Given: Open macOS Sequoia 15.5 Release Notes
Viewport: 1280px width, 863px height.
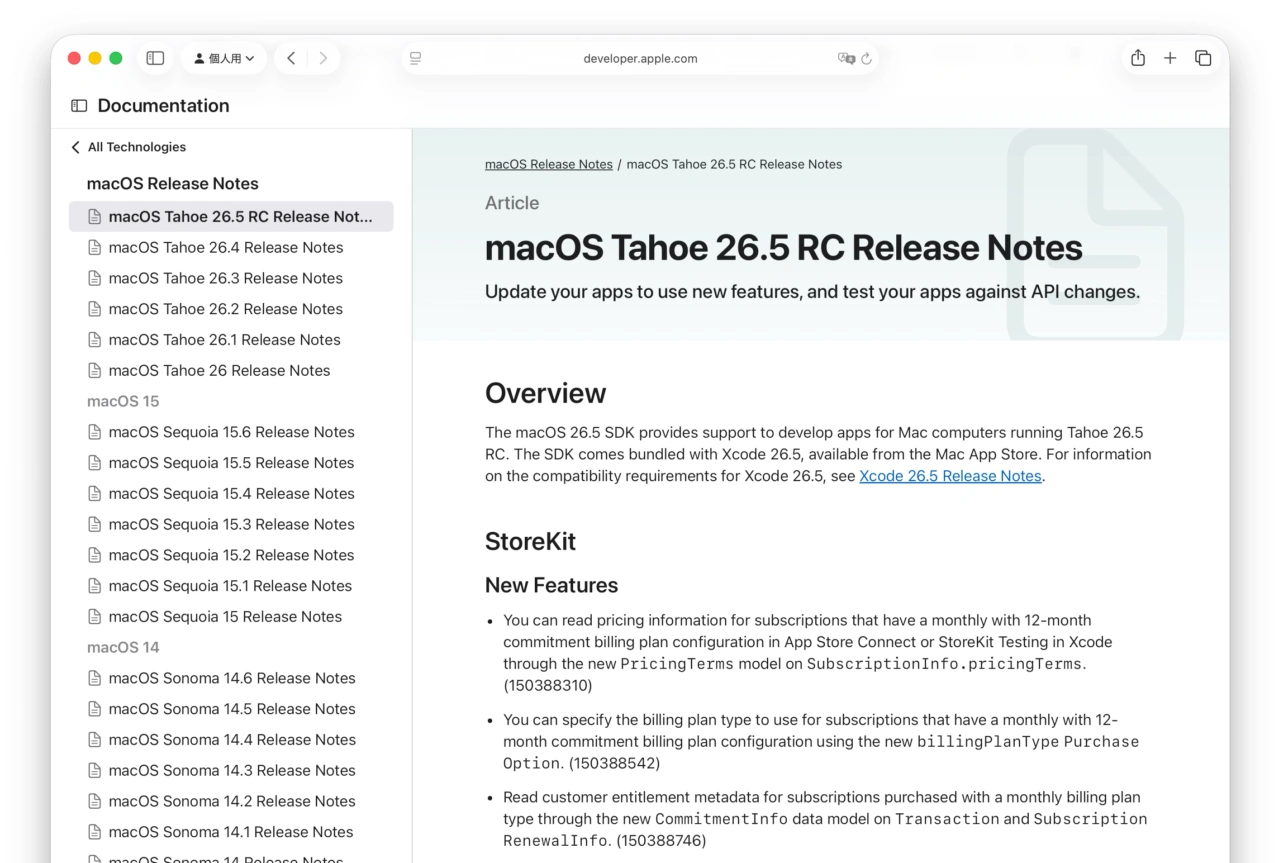Looking at the screenshot, I should click(x=232, y=463).
